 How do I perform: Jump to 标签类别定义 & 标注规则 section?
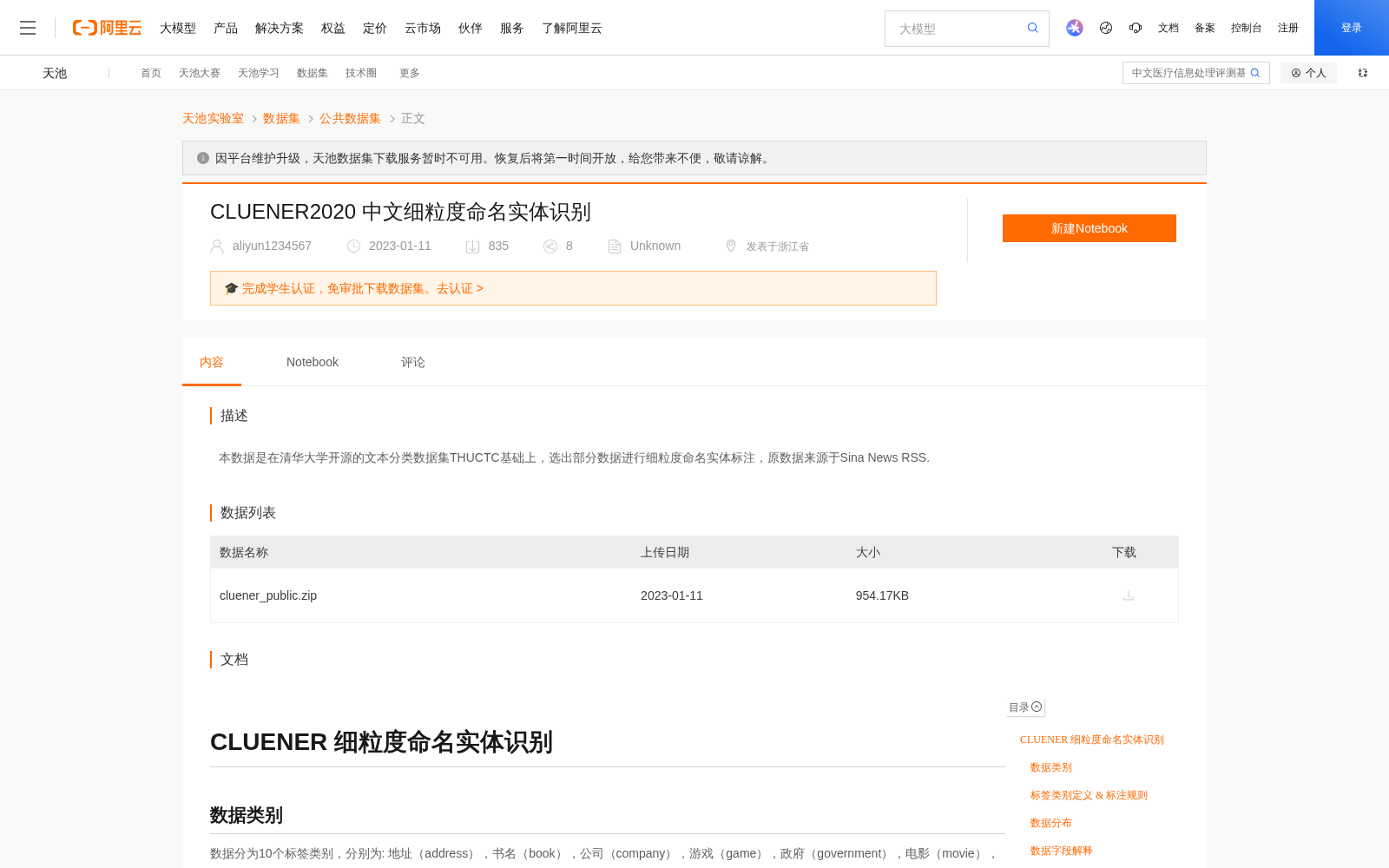click(1089, 795)
